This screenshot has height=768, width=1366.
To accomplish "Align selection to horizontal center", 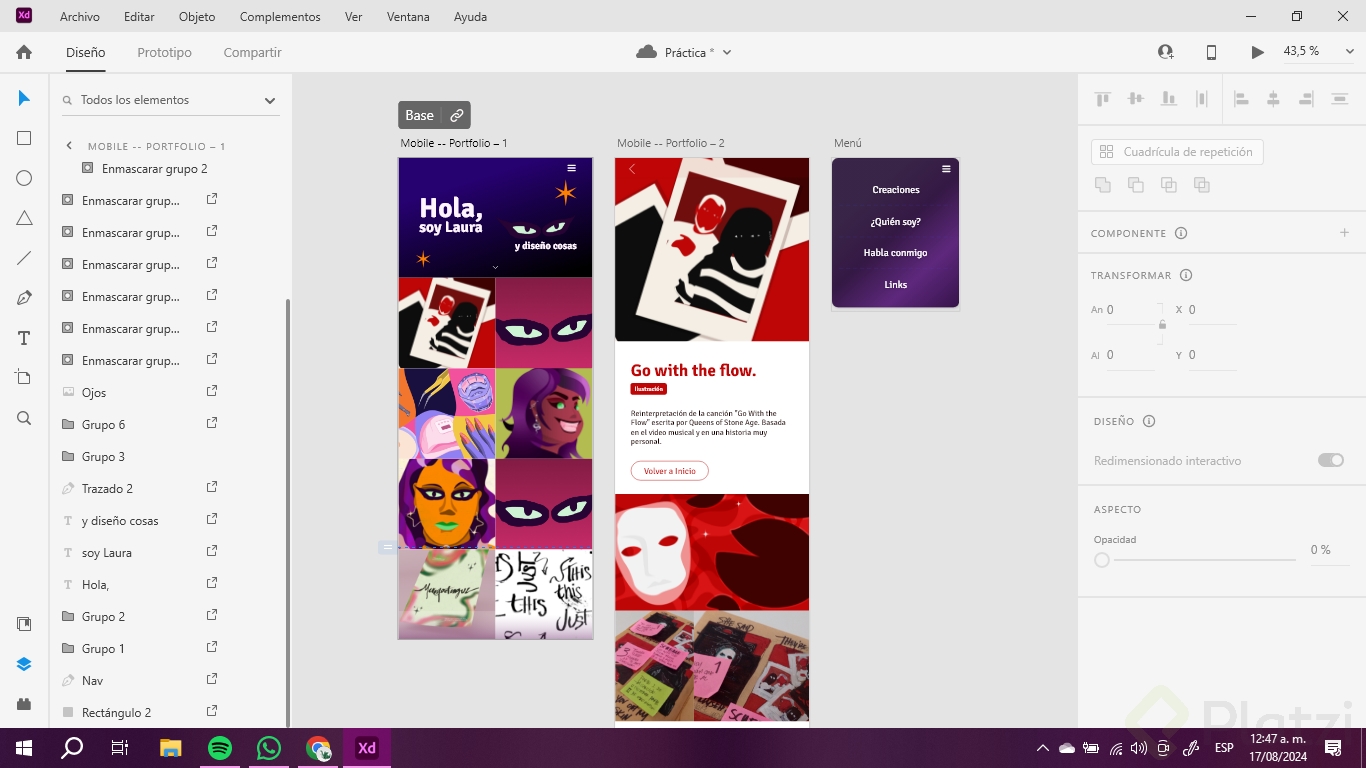I will click(1273, 99).
